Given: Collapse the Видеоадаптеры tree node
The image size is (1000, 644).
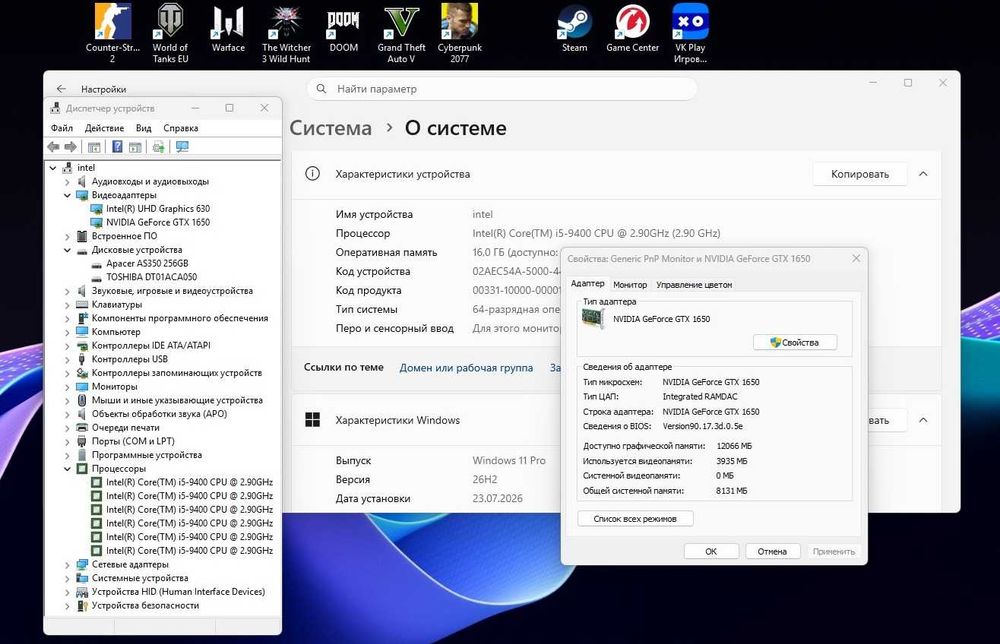Looking at the screenshot, I should (x=67, y=195).
